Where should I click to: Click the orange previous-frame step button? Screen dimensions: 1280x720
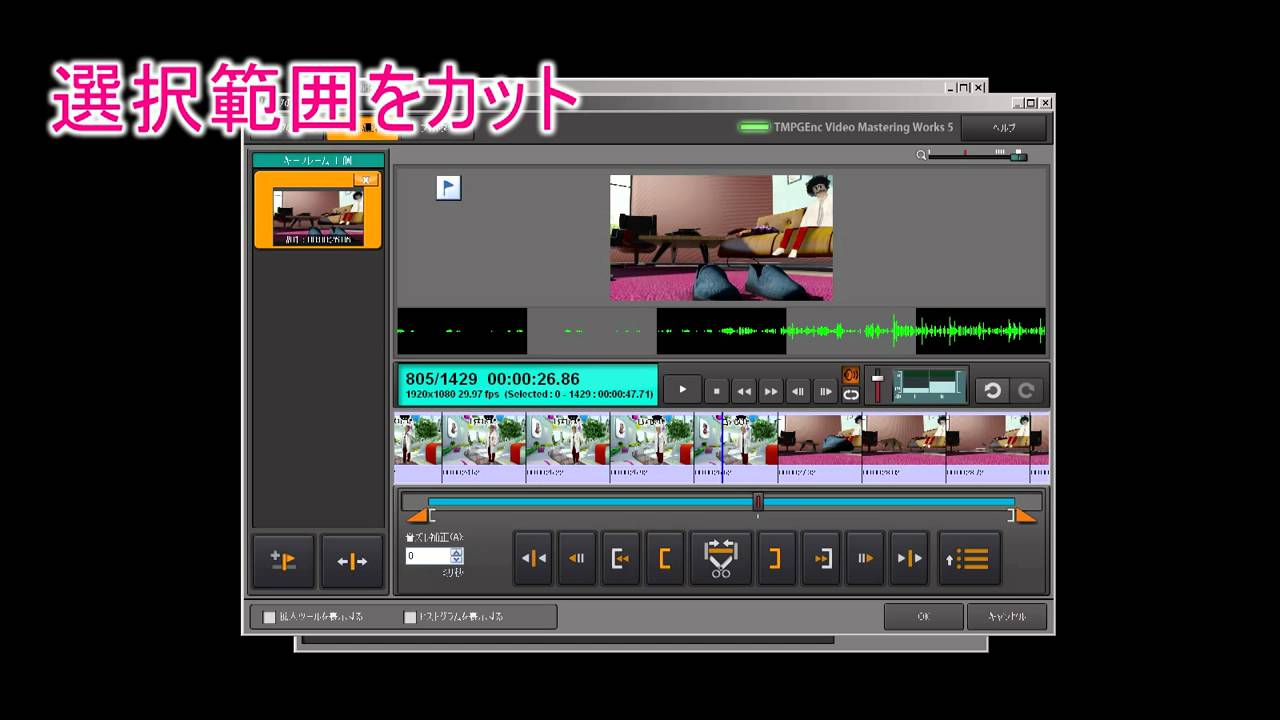coord(577,559)
